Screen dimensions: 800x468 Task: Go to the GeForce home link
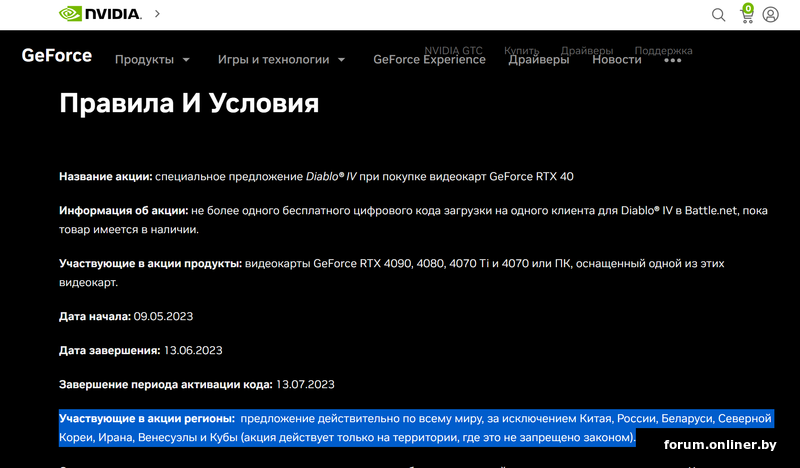pos(57,55)
